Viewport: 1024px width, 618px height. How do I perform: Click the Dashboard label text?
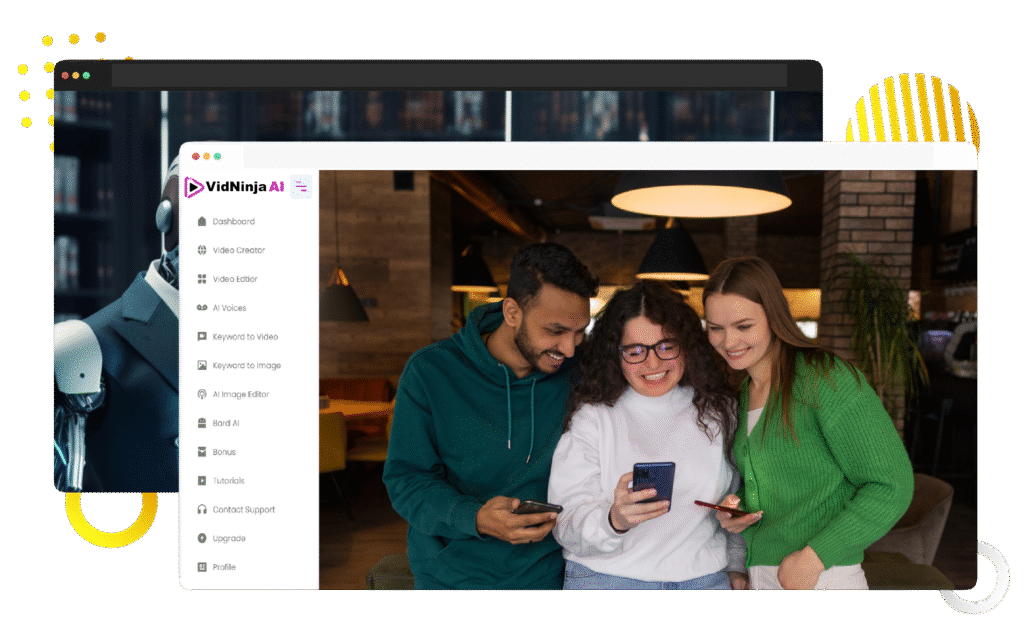(x=233, y=222)
